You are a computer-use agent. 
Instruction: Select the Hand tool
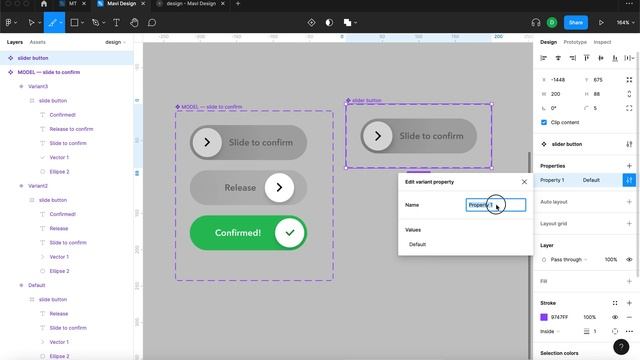134,22
